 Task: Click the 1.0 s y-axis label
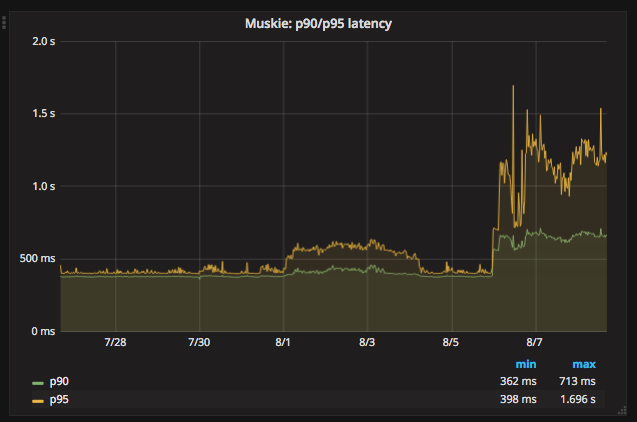click(x=43, y=186)
